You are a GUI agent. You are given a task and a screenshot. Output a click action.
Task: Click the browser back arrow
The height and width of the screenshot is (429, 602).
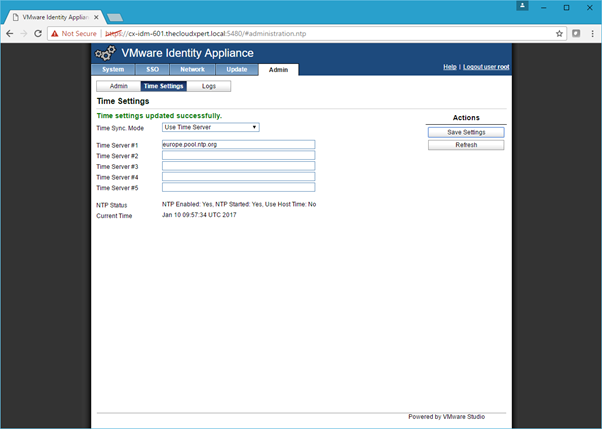9,33
